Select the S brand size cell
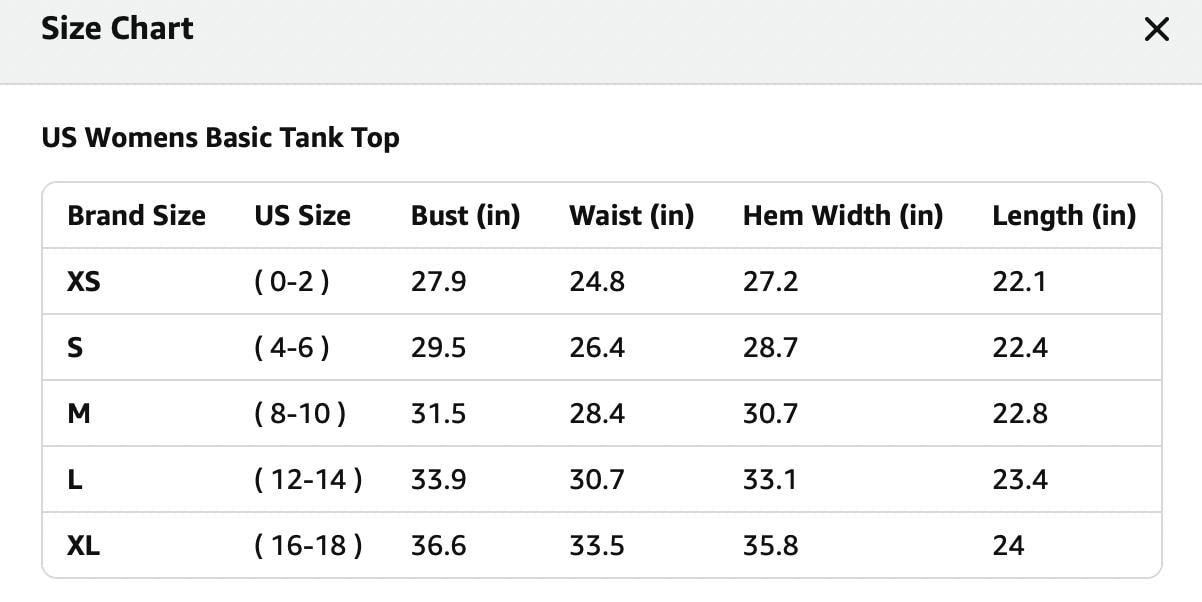The image size is (1202, 602). pyautogui.click(x=75, y=348)
